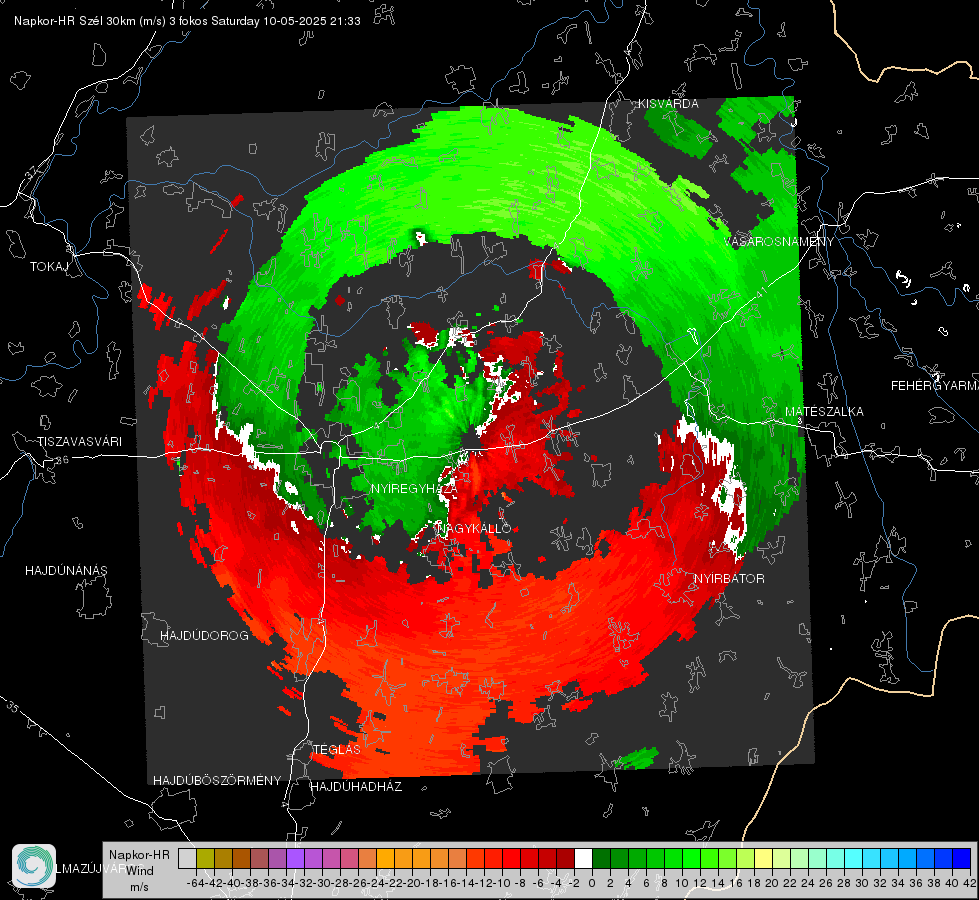Image resolution: width=979 pixels, height=900 pixels.
Task: Select the HAJDÚNÁNÁS town label
Action: click(x=66, y=571)
